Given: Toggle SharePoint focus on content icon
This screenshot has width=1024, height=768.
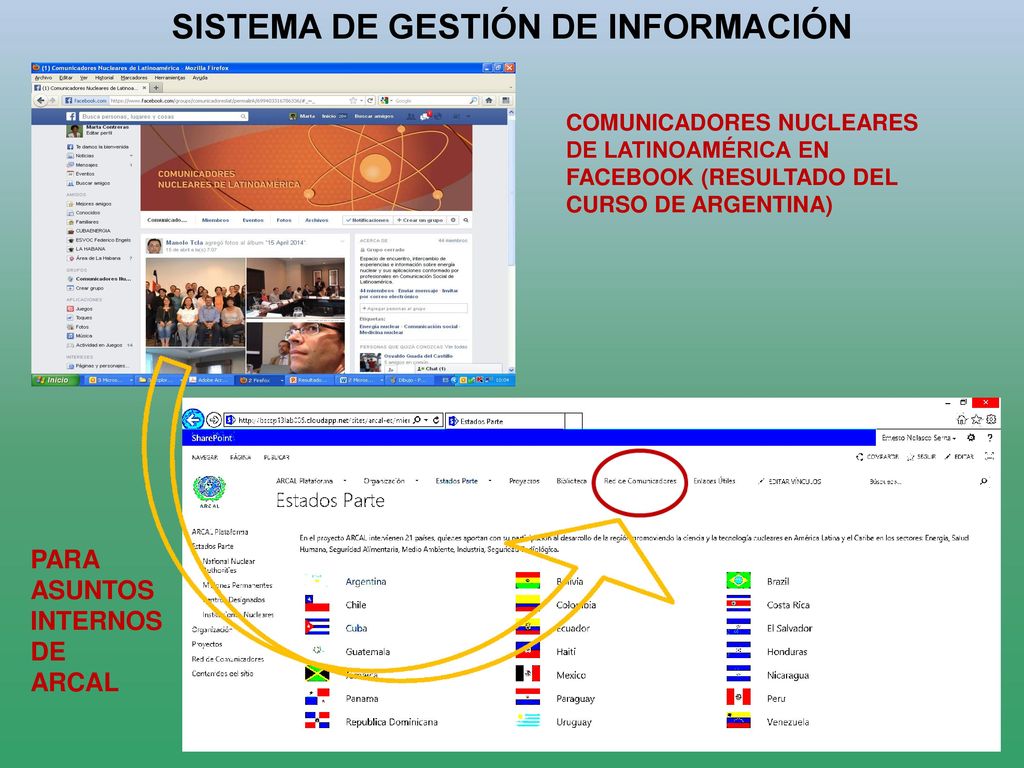Looking at the screenshot, I should coord(989,456).
